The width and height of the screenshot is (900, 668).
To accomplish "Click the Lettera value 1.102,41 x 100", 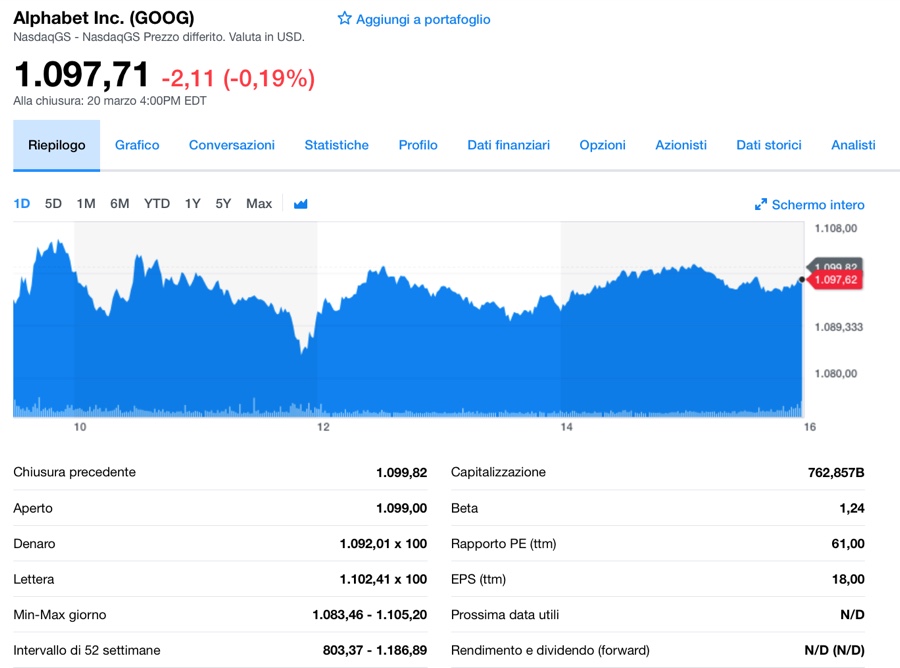I will point(383,580).
